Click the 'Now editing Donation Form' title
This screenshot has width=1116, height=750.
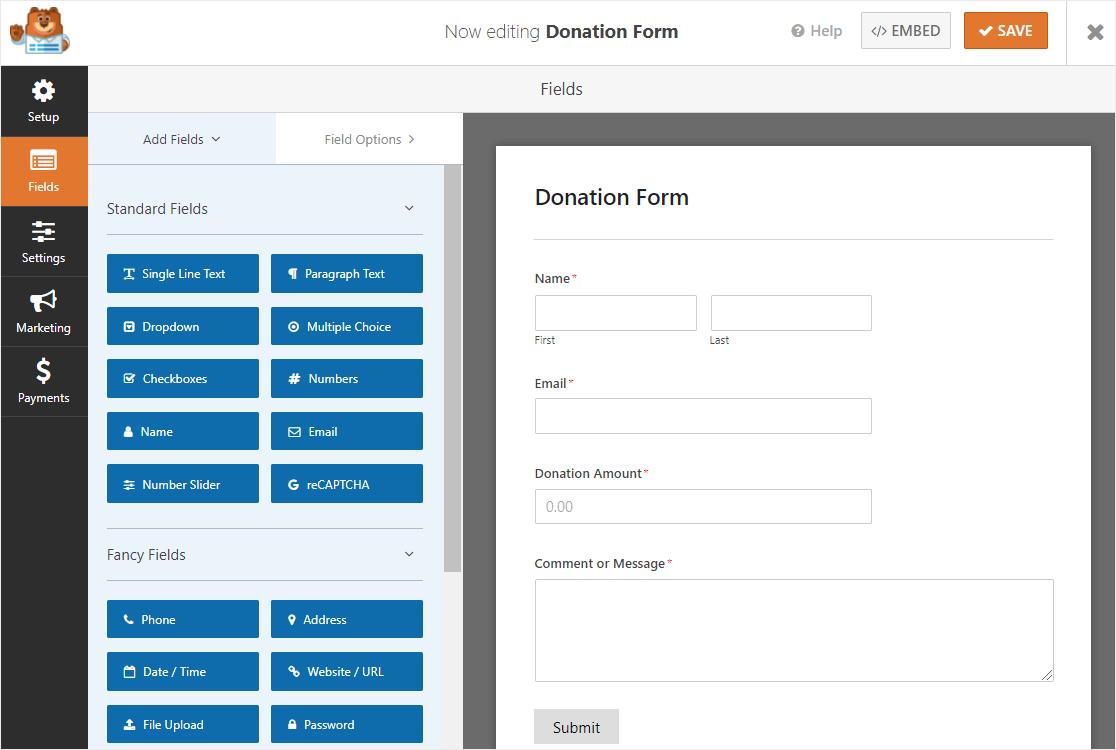pos(561,32)
